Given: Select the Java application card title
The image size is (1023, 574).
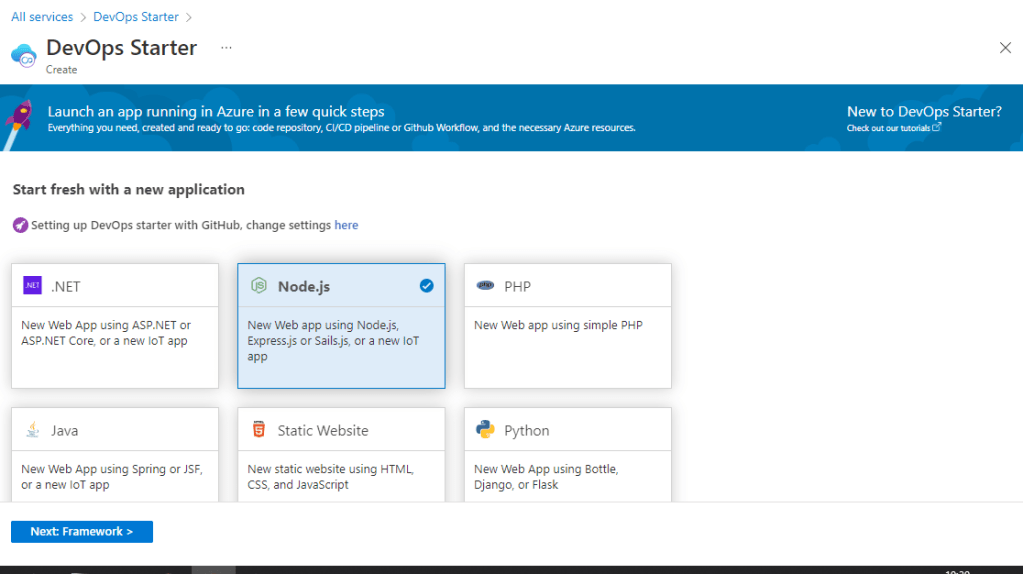Looking at the screenshot, I should tap(64, 430).
